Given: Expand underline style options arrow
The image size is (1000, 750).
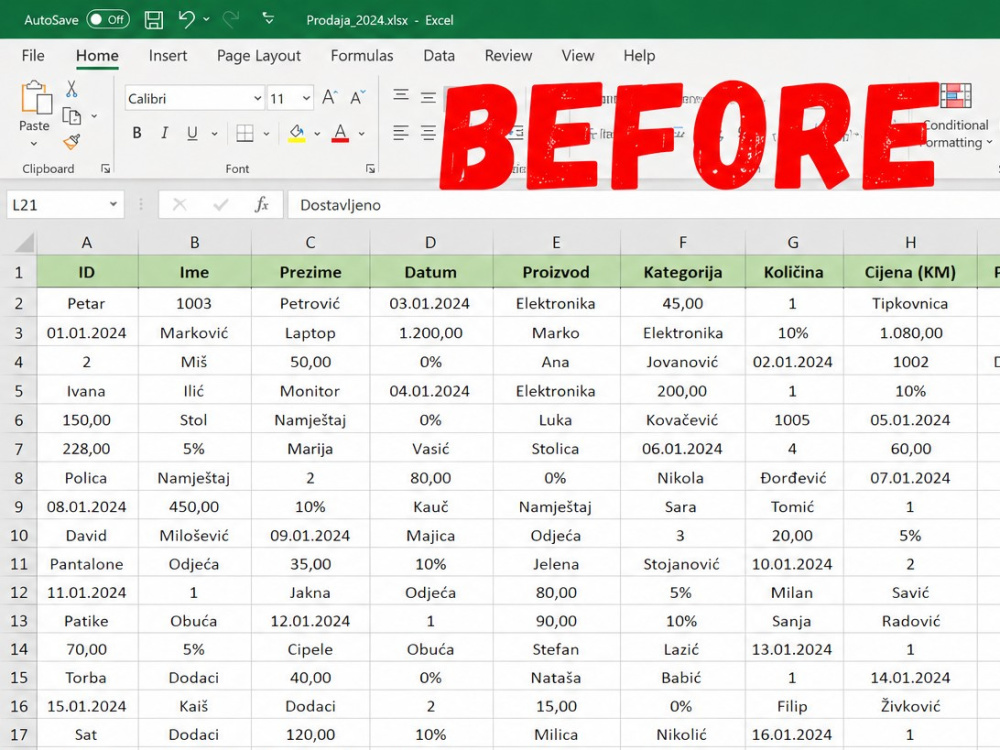Looking at the screenshot, I should click(x=214, y=134).
